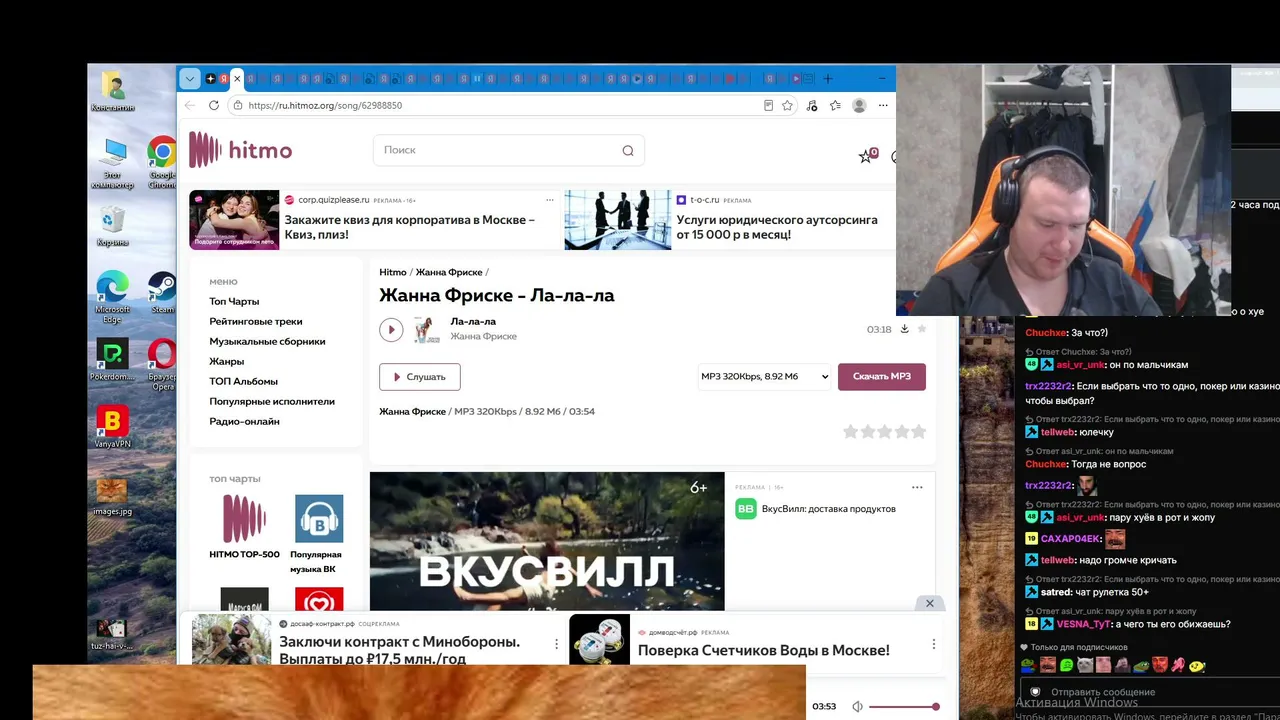Click the tellweb username next to 'юлечку'
The image size is (1280, 720).
click(x=1057, y=432)
